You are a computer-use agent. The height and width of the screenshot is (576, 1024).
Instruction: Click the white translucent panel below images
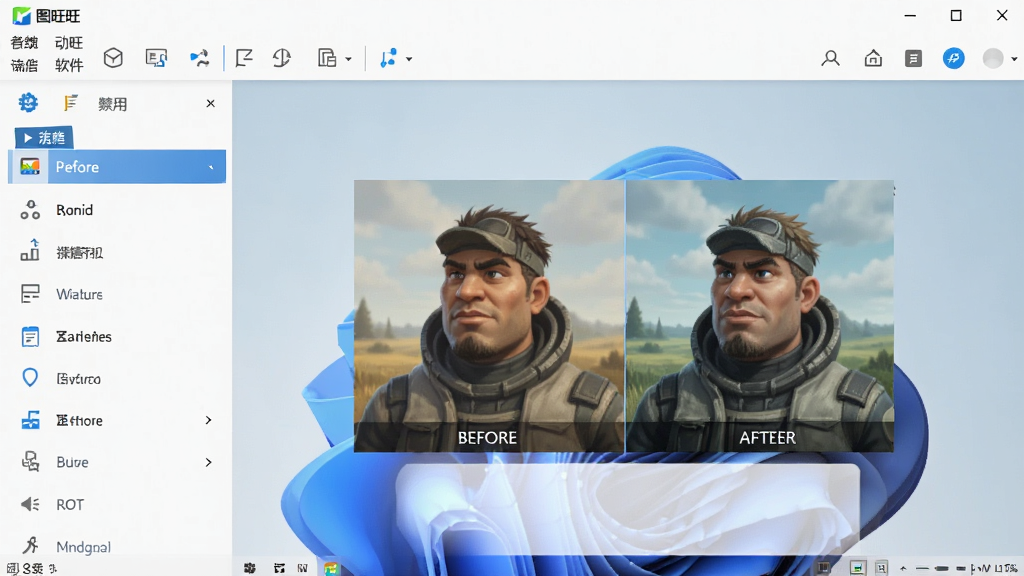click(628, 509)
